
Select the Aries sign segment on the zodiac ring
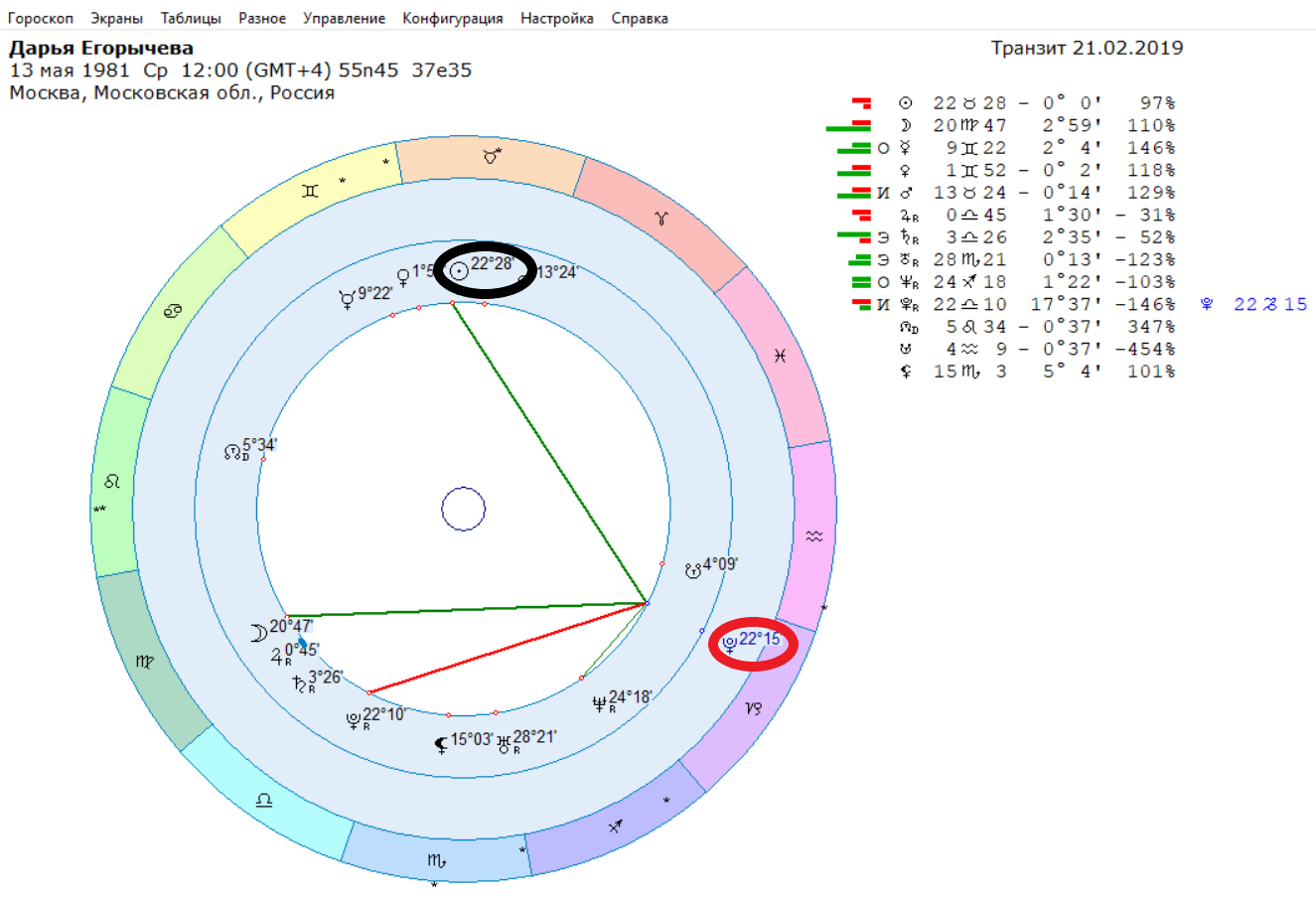click(x=659, y=217)
